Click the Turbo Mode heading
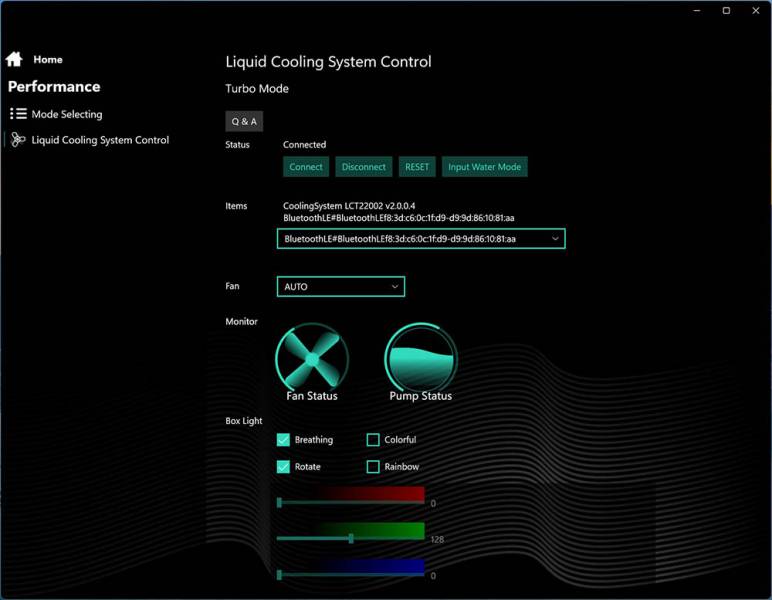This screenshot has width=772, height=600. [x=257, y=89]
